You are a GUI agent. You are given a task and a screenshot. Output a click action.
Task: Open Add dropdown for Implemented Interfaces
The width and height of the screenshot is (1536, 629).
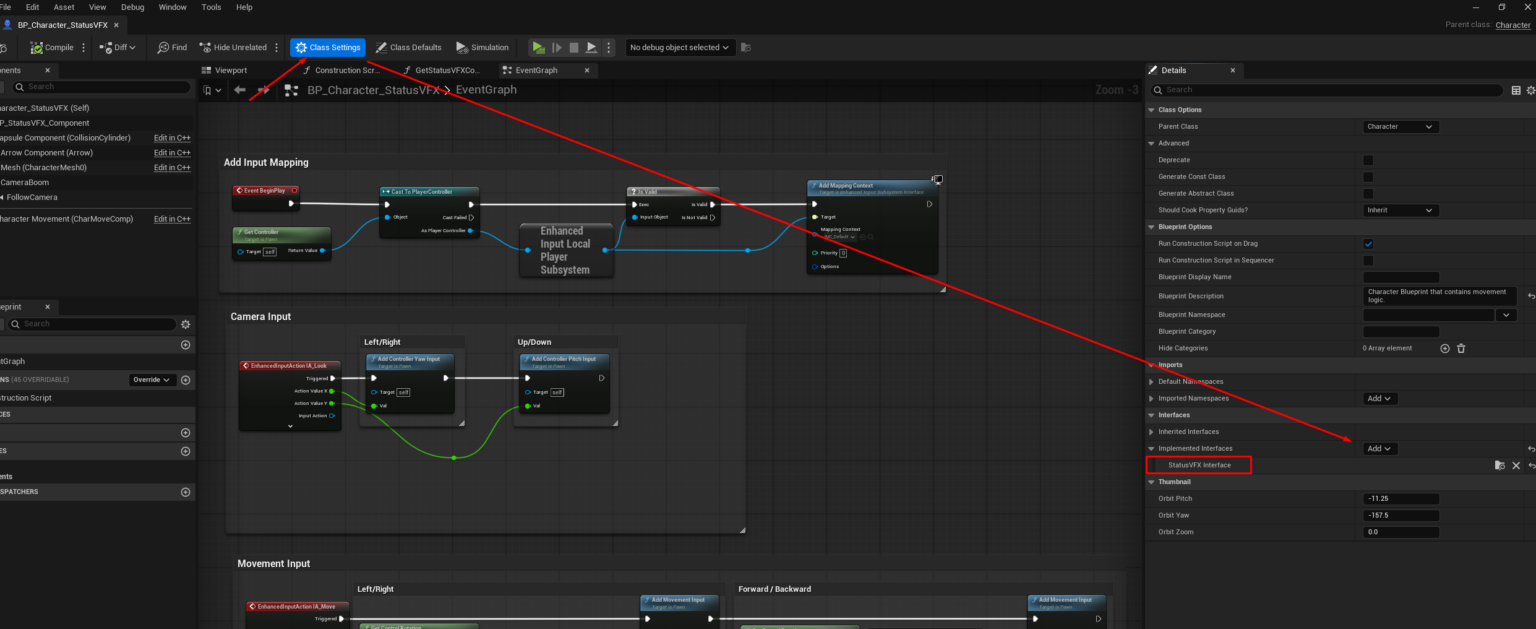pyautogui.click(x=1380, y=449)
